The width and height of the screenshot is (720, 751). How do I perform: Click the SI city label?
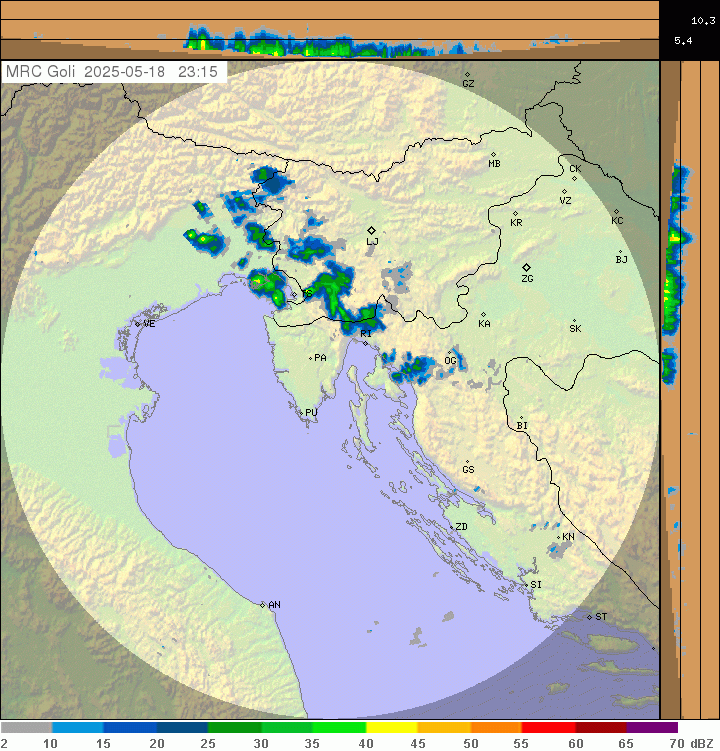click(x=536, y=585)
